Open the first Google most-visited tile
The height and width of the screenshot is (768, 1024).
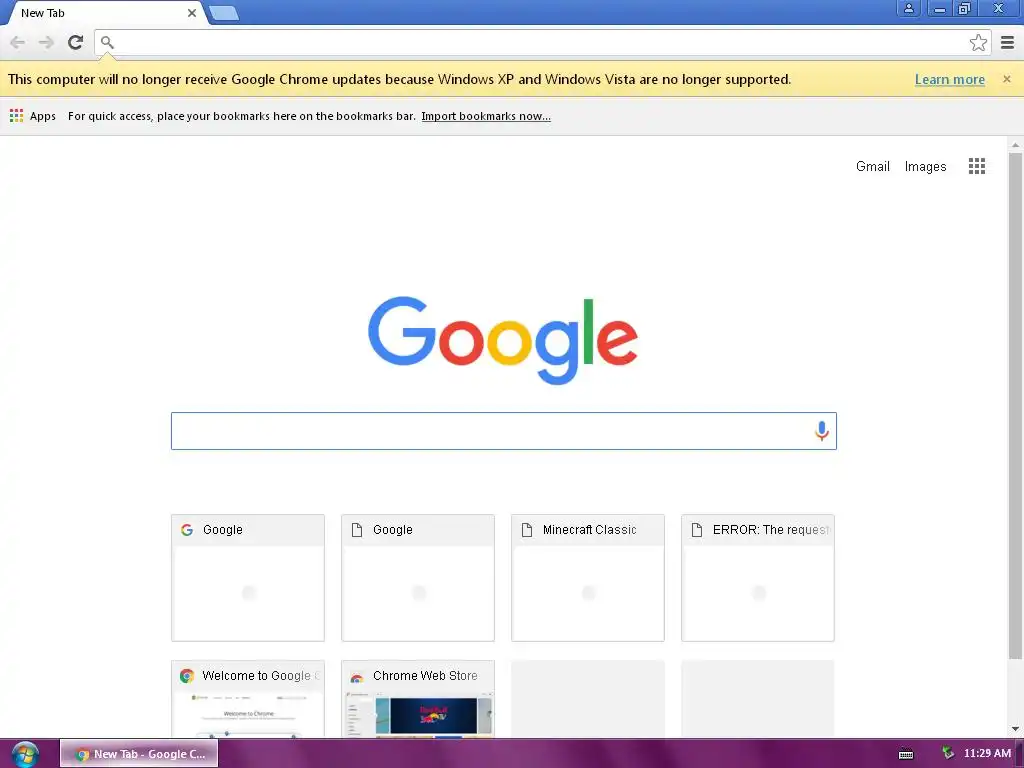pyautogui.click(x=248, y=578)
